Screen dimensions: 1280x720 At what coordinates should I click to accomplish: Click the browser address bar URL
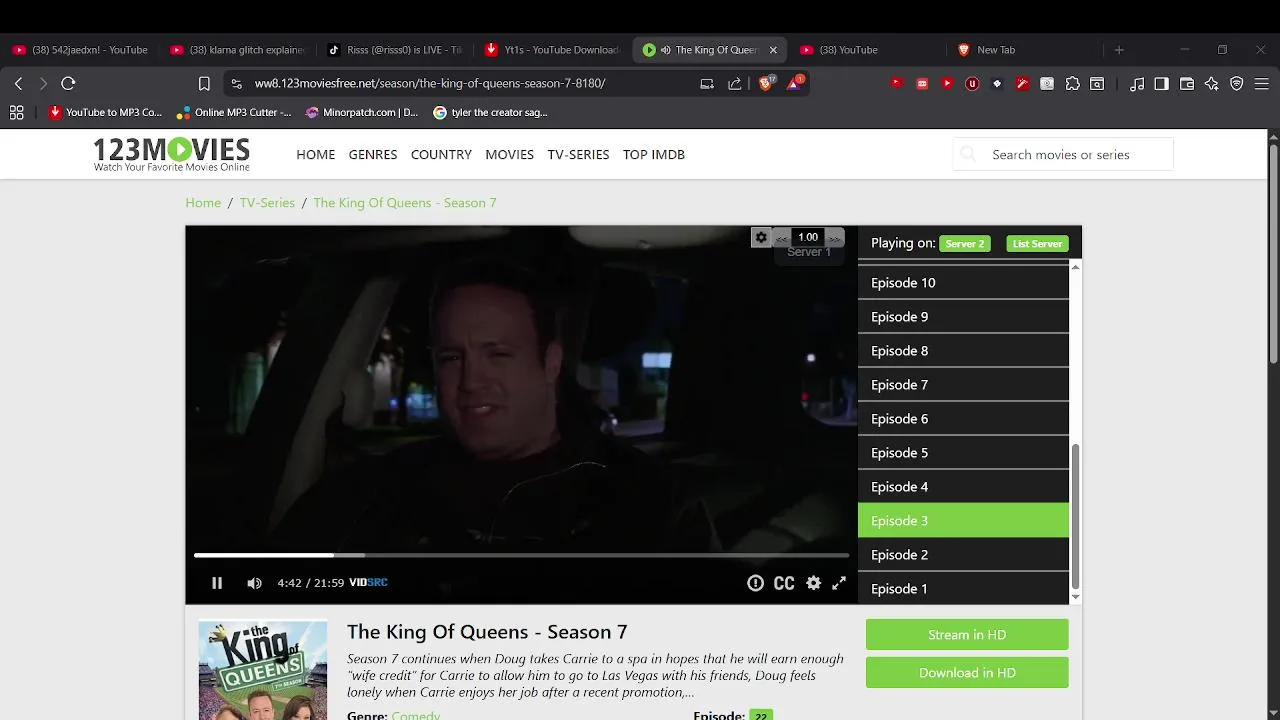pyautogui.click(x=430, y=84)
